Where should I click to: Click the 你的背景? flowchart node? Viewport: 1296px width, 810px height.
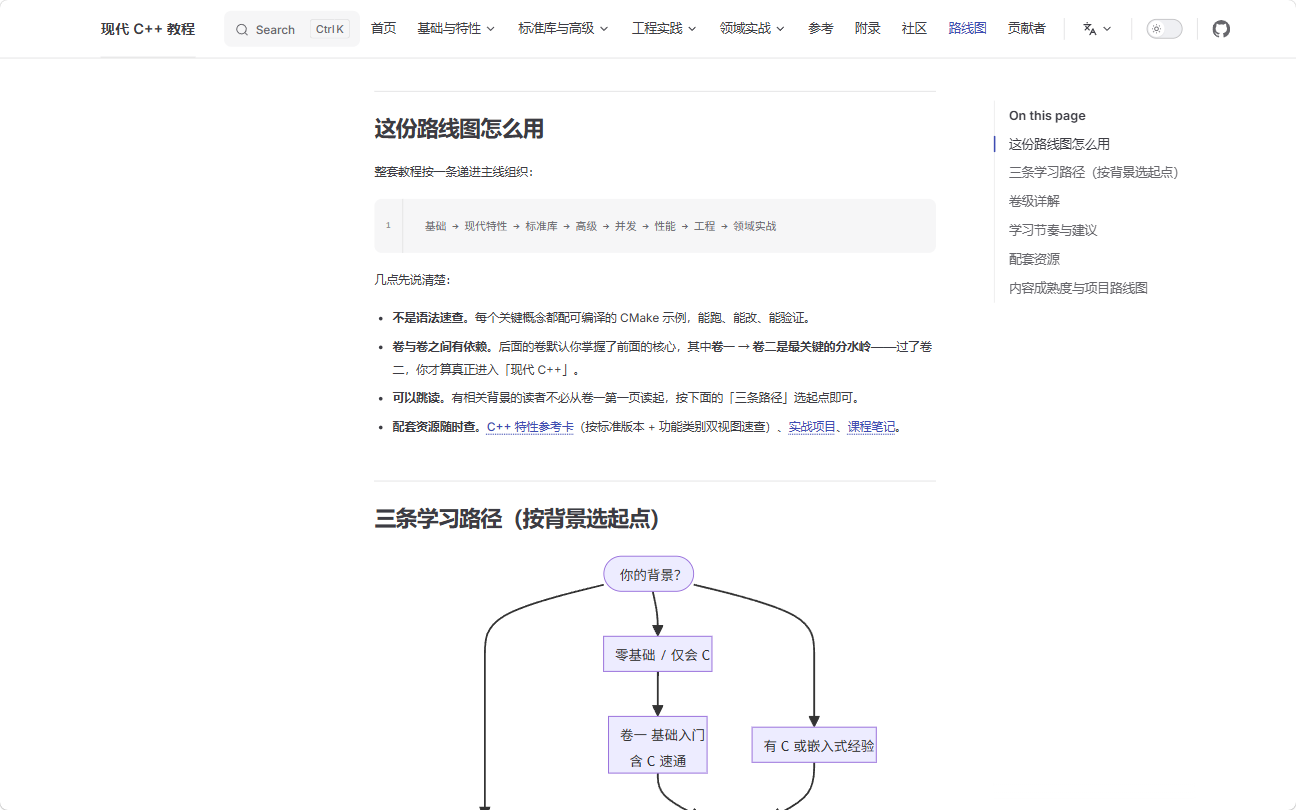[x=649, y=574]
